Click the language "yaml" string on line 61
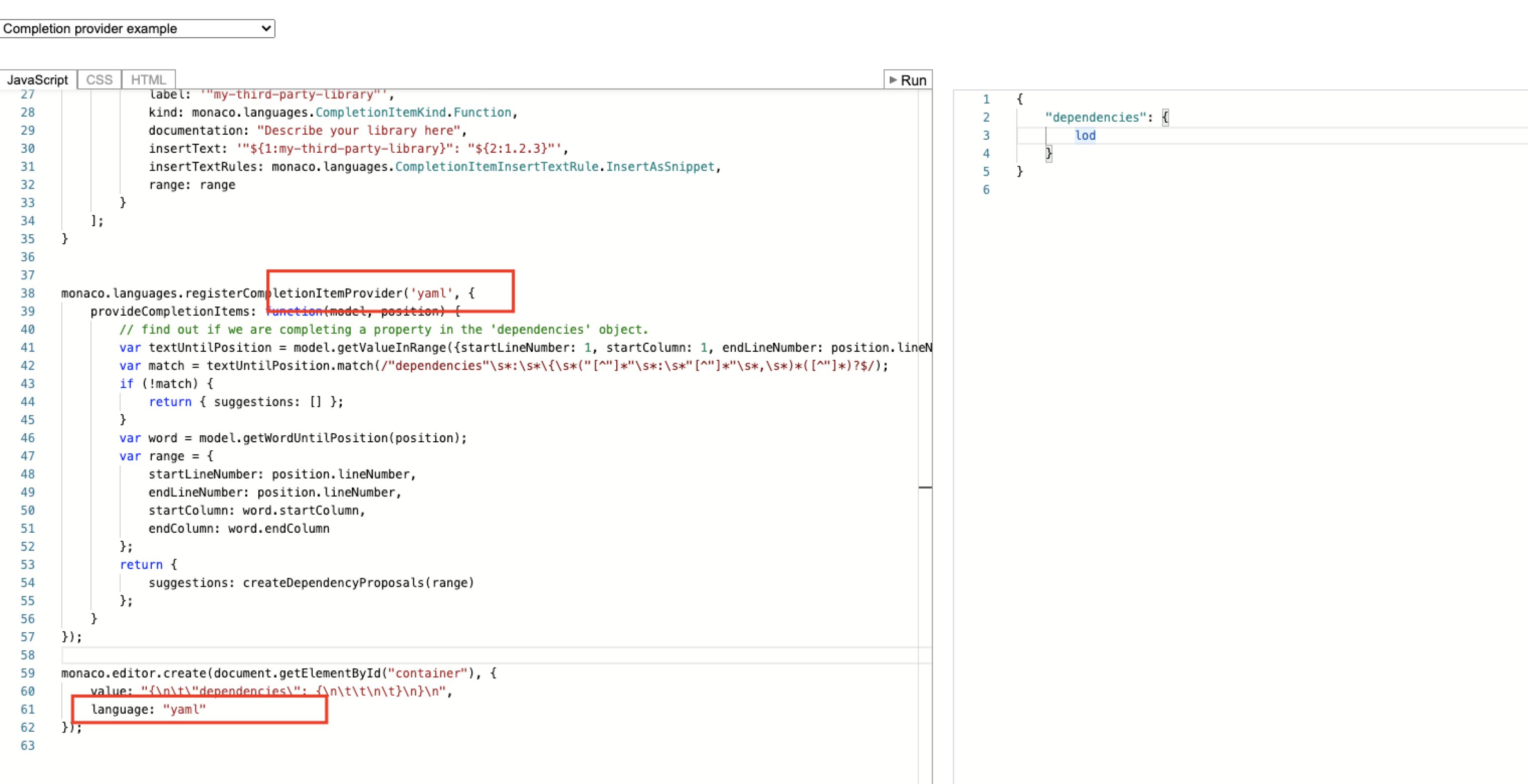The width and height of the screenshot is (1528, 784). tap(184, 710)
